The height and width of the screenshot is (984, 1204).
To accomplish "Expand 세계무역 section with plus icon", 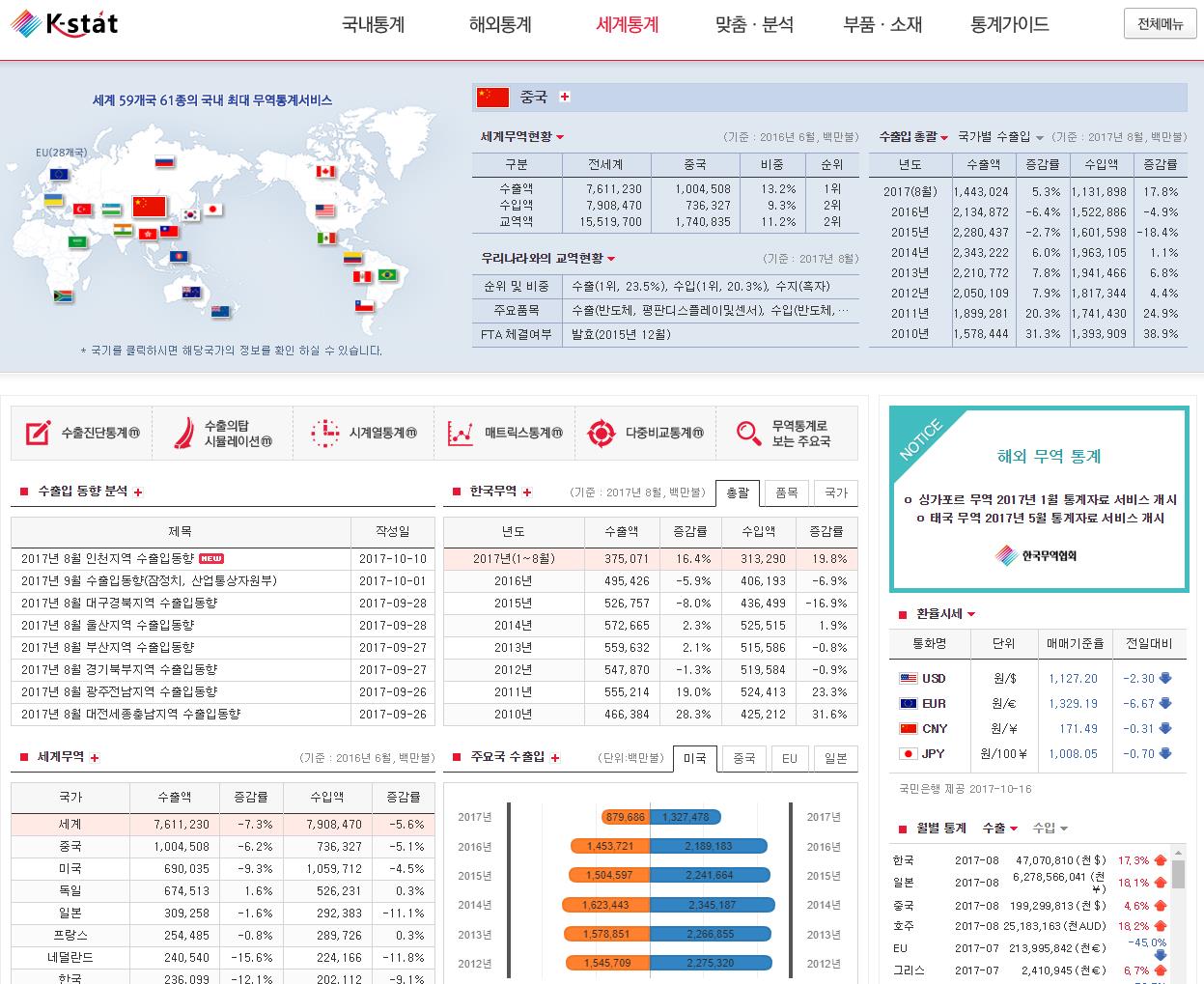I will [x=95, y=758].
